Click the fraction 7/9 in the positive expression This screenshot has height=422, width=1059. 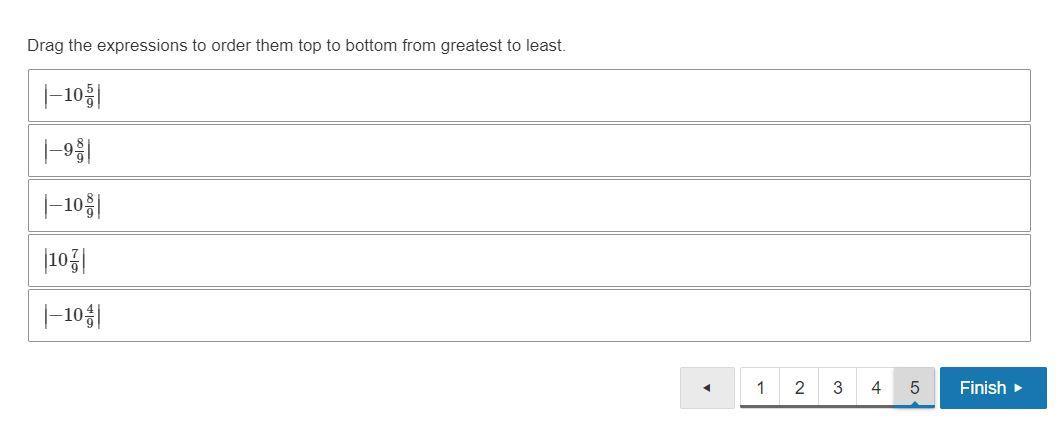click(75, 261)
